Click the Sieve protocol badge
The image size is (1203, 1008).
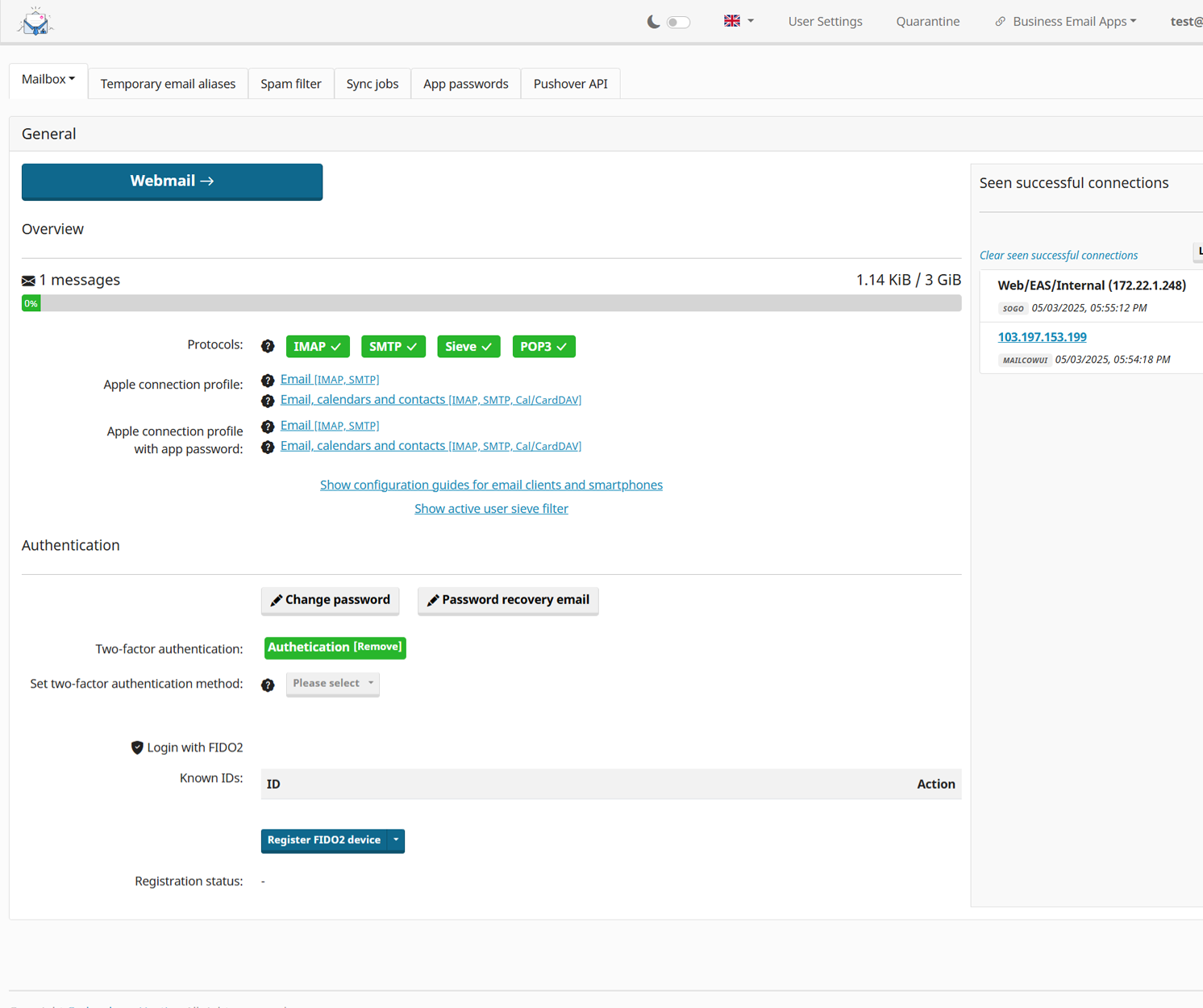click(468, 347)
